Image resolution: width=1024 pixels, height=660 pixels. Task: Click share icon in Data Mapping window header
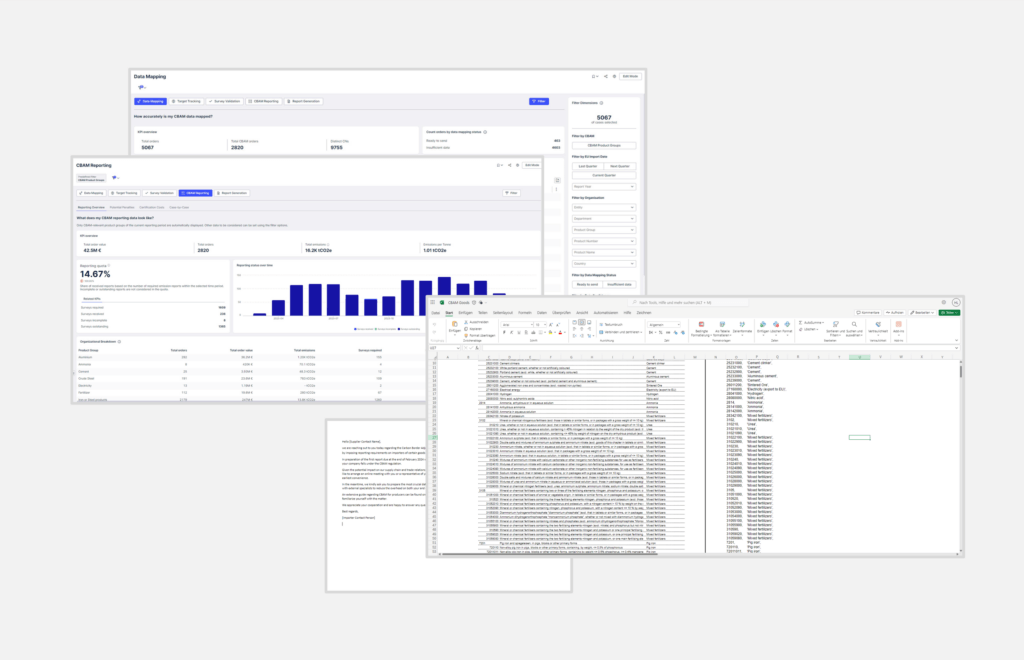605,76
